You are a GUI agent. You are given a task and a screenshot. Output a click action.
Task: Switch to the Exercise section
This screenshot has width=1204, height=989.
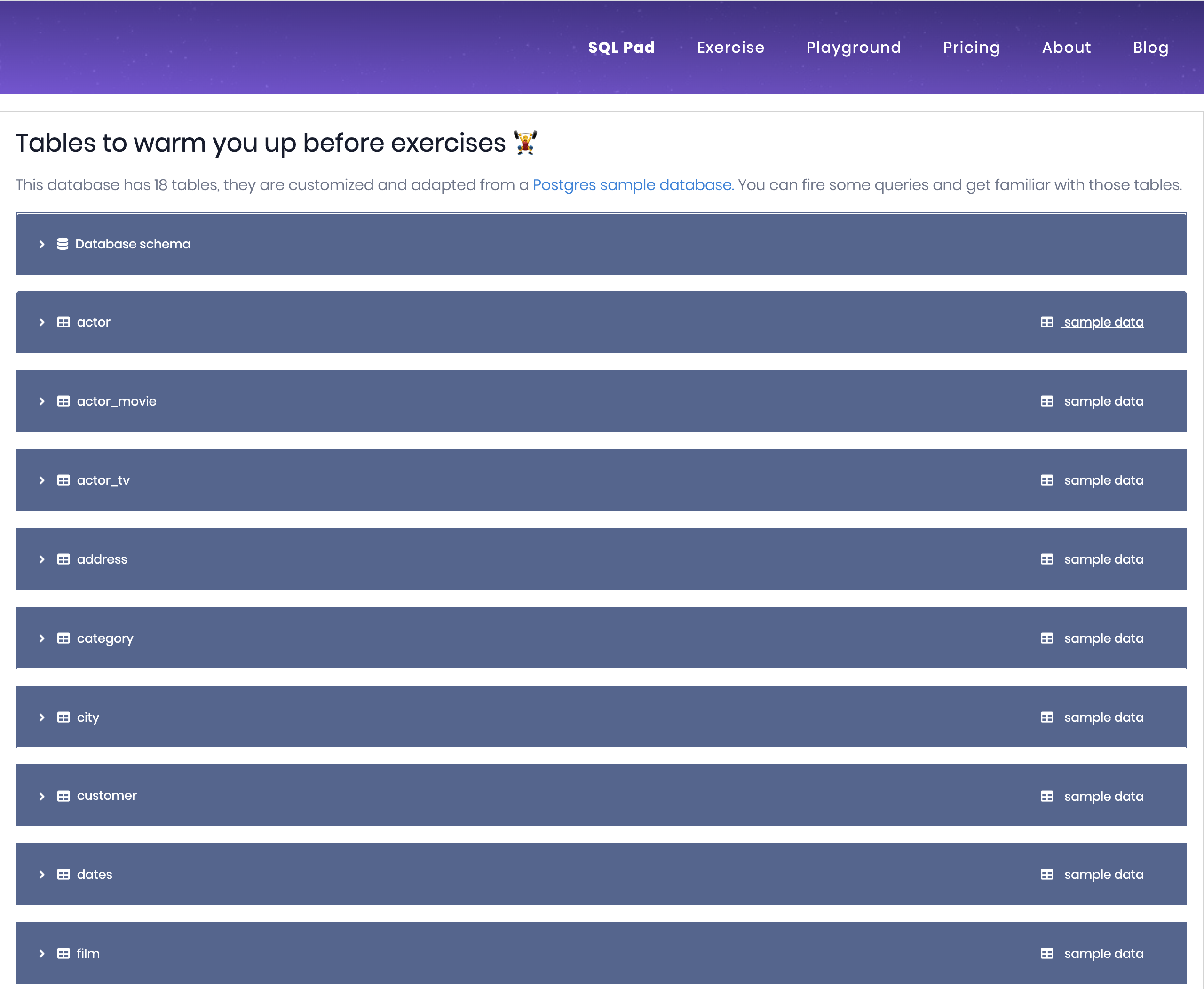(731, 47)
